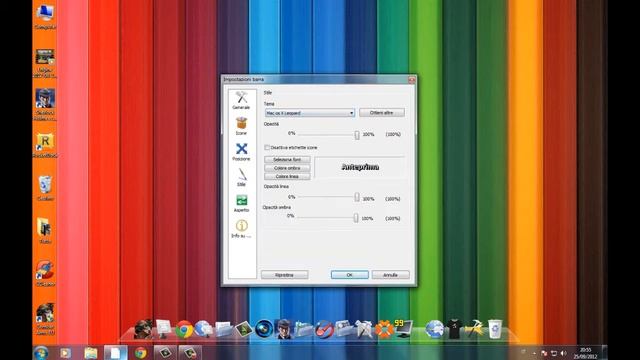
Task: Click the Anteprima preview text
Action: tap(360, 167)
